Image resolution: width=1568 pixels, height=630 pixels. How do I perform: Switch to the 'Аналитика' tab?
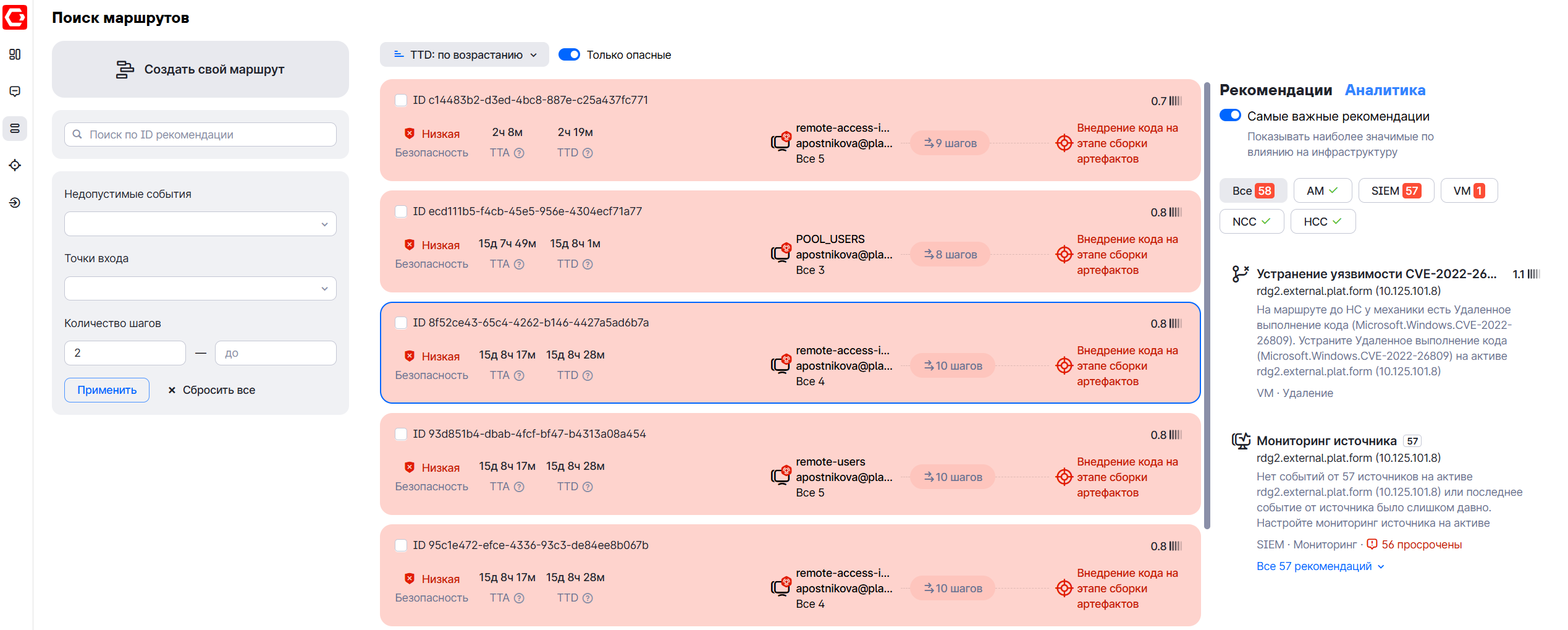[1385, 90]
